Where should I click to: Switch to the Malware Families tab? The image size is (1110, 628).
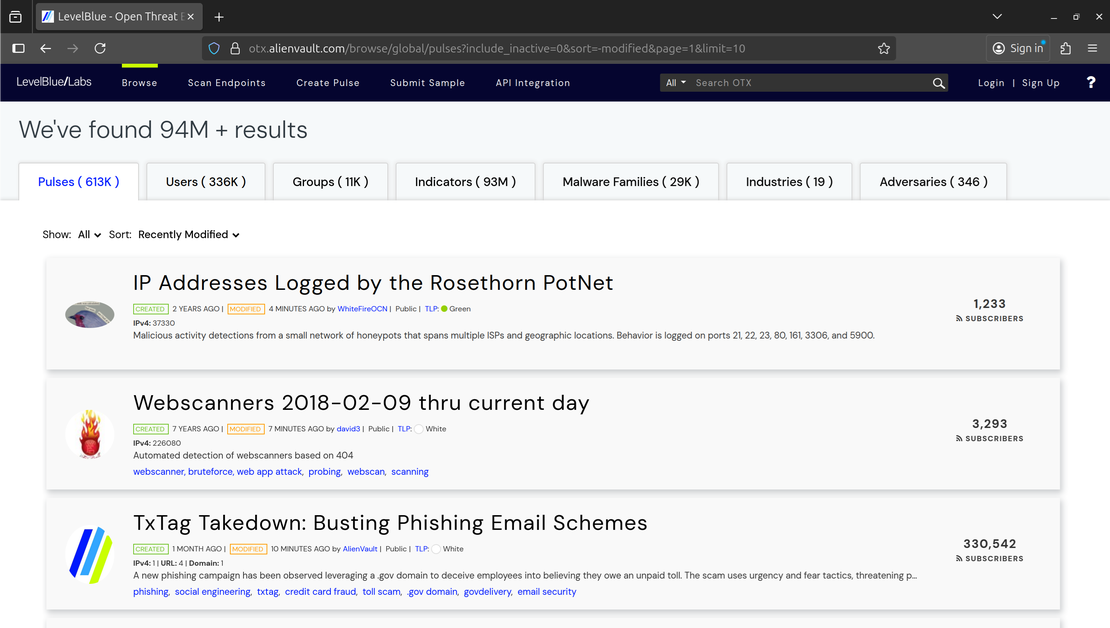point(630,182)
